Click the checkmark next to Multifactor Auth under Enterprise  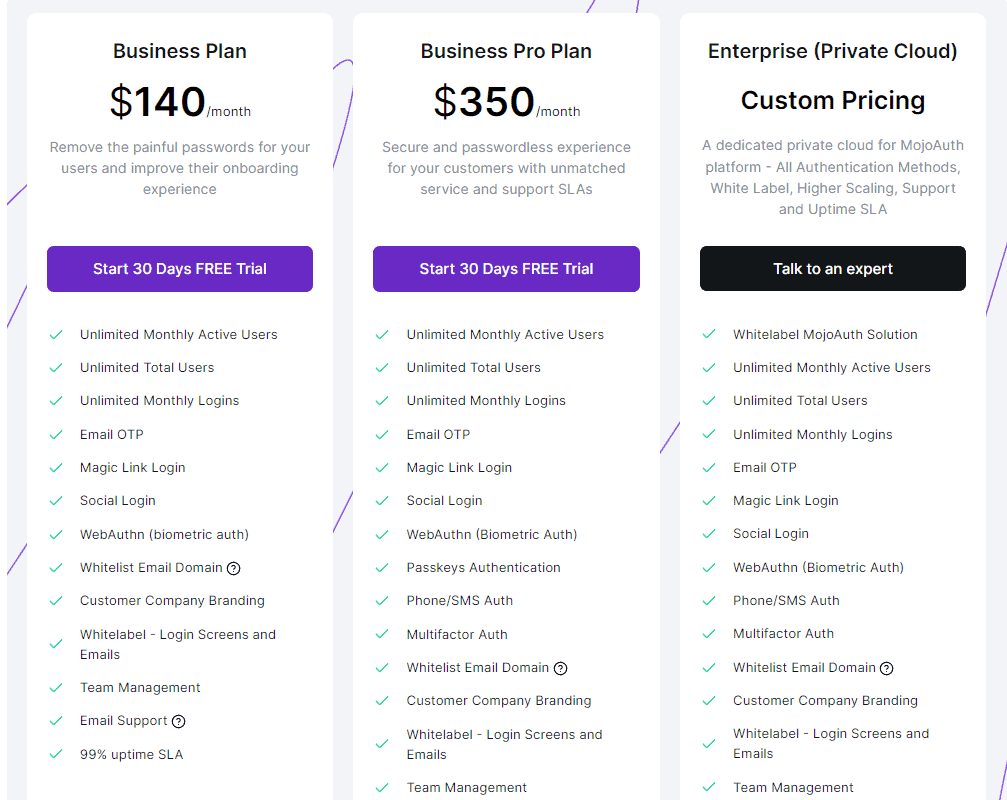pos(709,633)
